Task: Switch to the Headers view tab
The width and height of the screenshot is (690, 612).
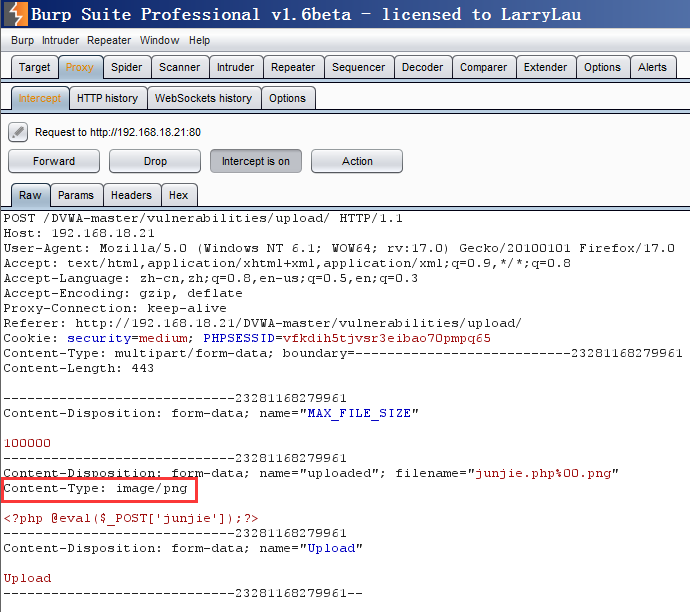Action: coord(131,195)
